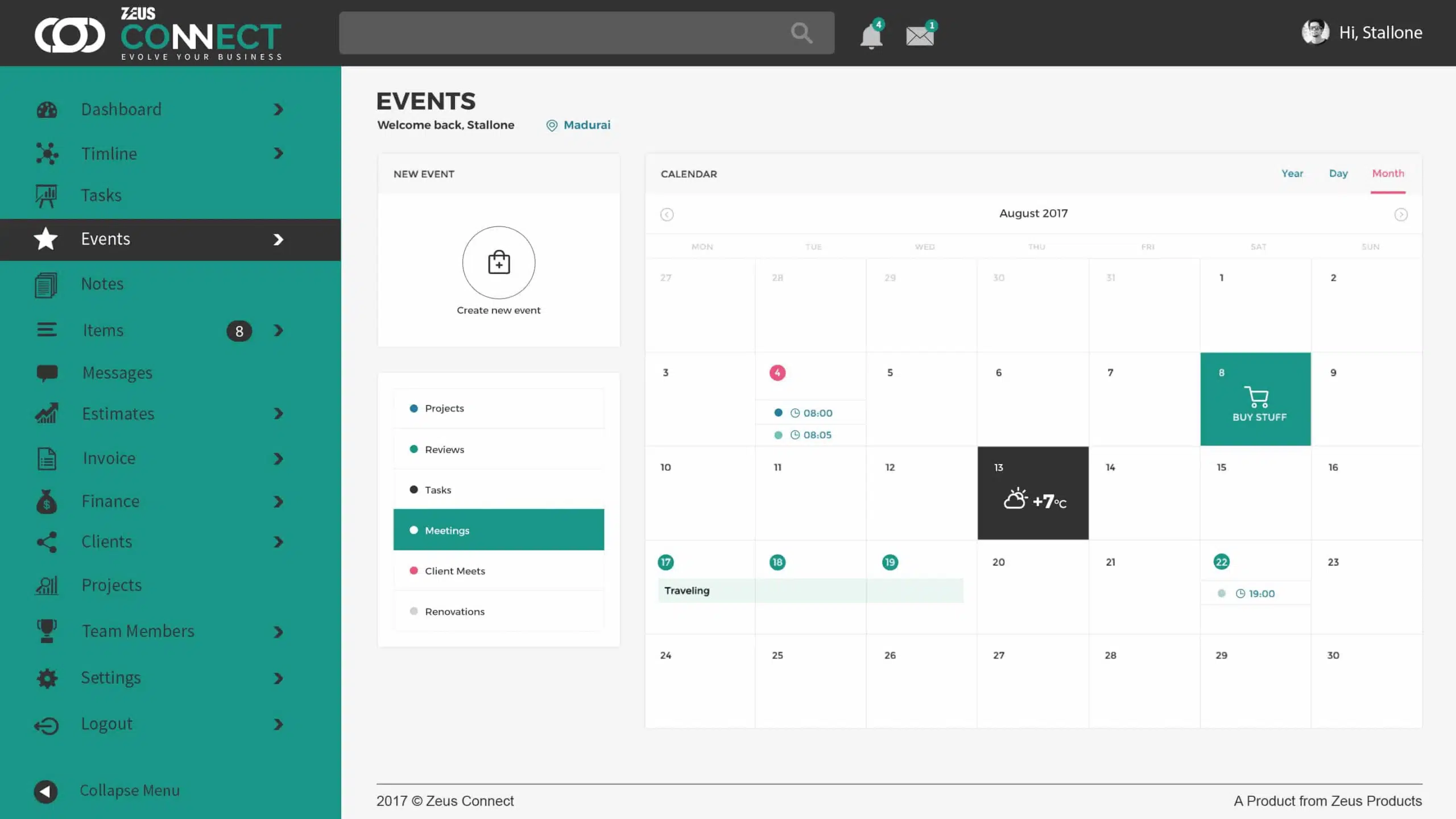
Task: Click the Stallone profile picture
Action: [x=1317, y=32]
